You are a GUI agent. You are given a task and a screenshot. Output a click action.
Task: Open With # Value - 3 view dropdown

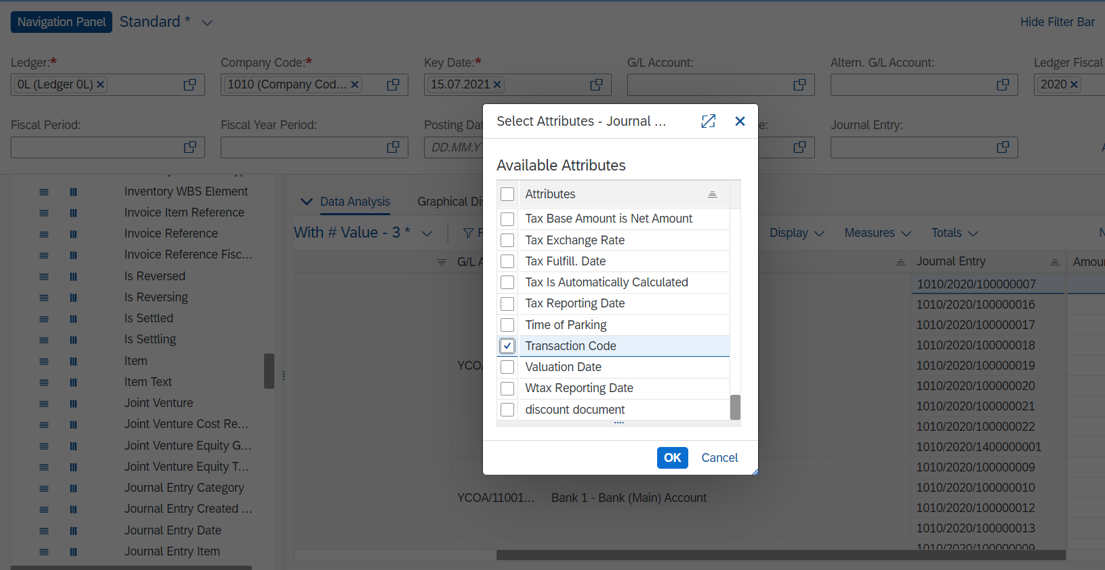point(426,233)
